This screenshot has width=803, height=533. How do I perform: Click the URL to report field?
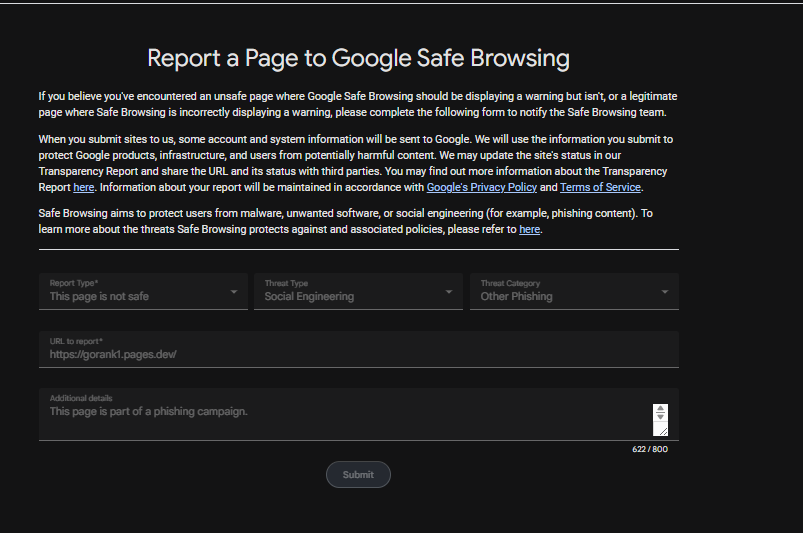click(358, 349)
